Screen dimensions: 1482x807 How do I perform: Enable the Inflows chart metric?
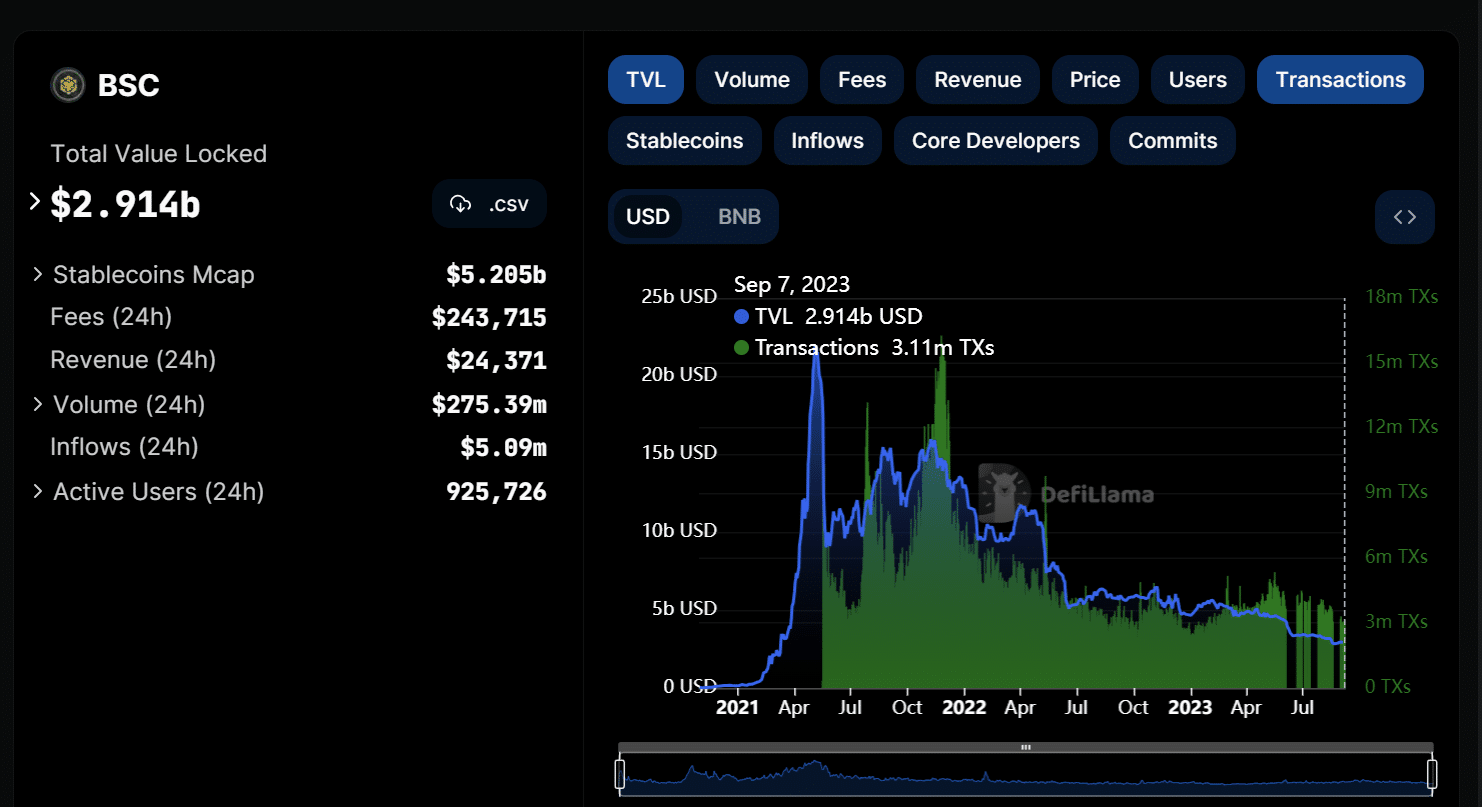tap(828, 141)
